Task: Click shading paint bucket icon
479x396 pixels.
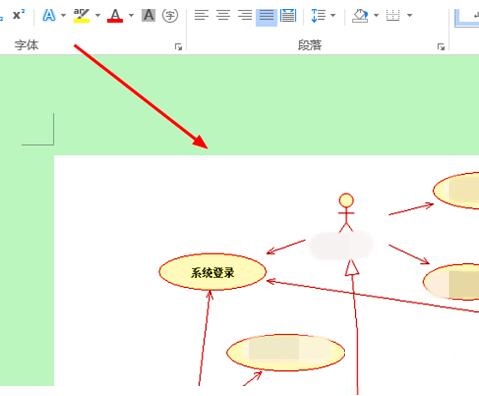Action: [360, 15]
